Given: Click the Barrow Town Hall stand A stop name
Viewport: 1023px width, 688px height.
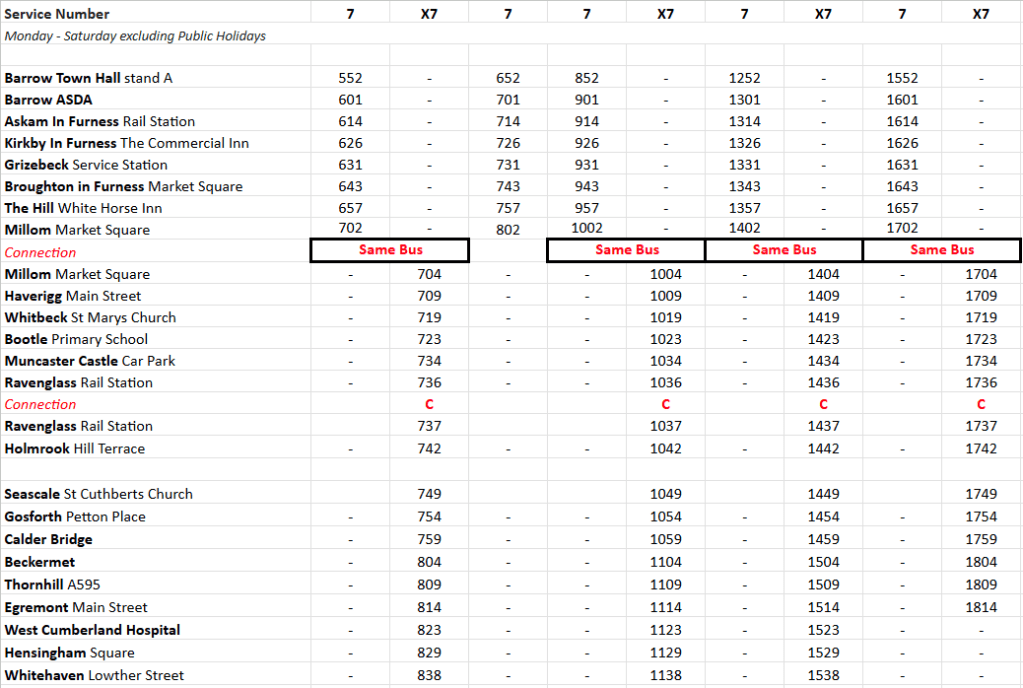Looking at the screenshot, I should 95,78.
